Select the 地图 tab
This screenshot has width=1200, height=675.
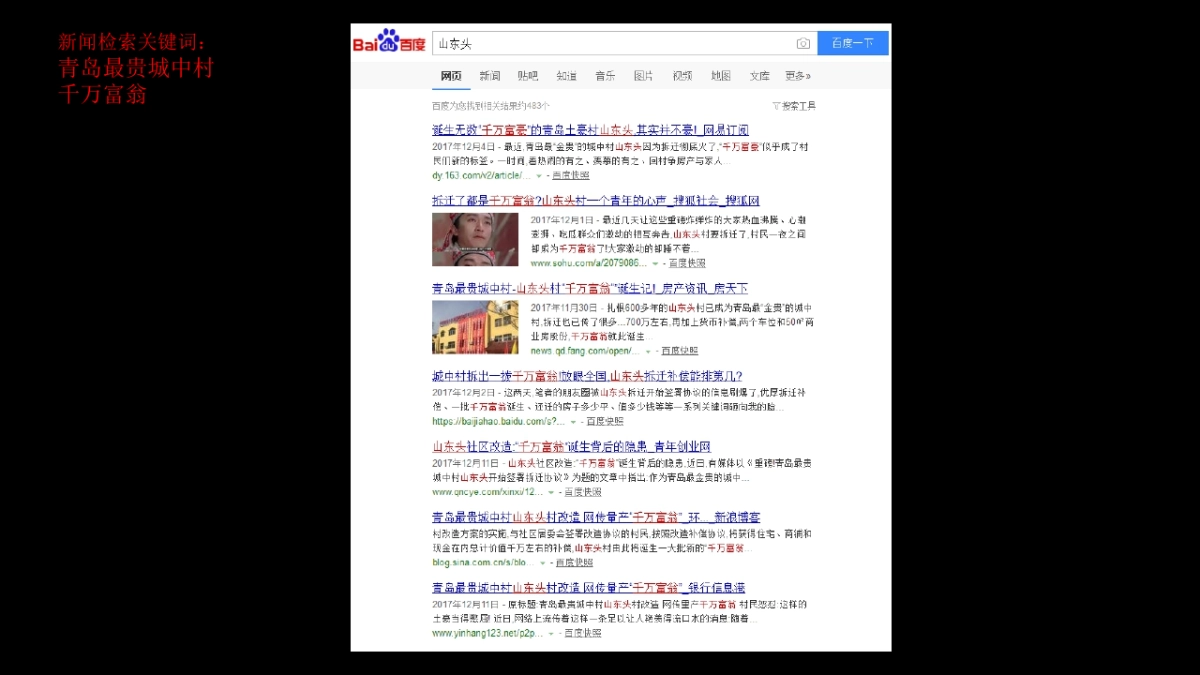pyautogui.click(x=721, y=75)
